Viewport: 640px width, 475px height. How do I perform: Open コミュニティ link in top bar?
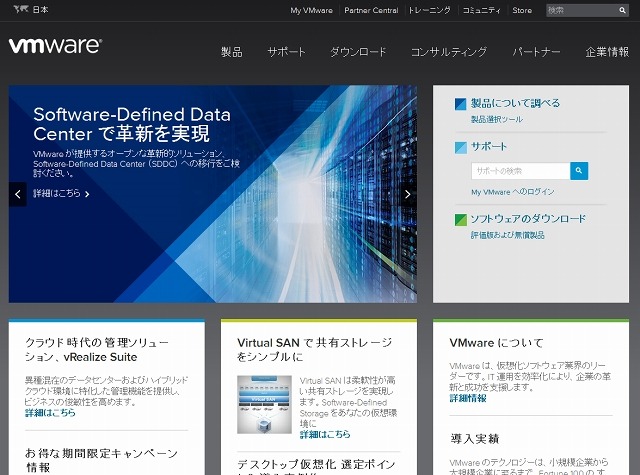point(482,11)
